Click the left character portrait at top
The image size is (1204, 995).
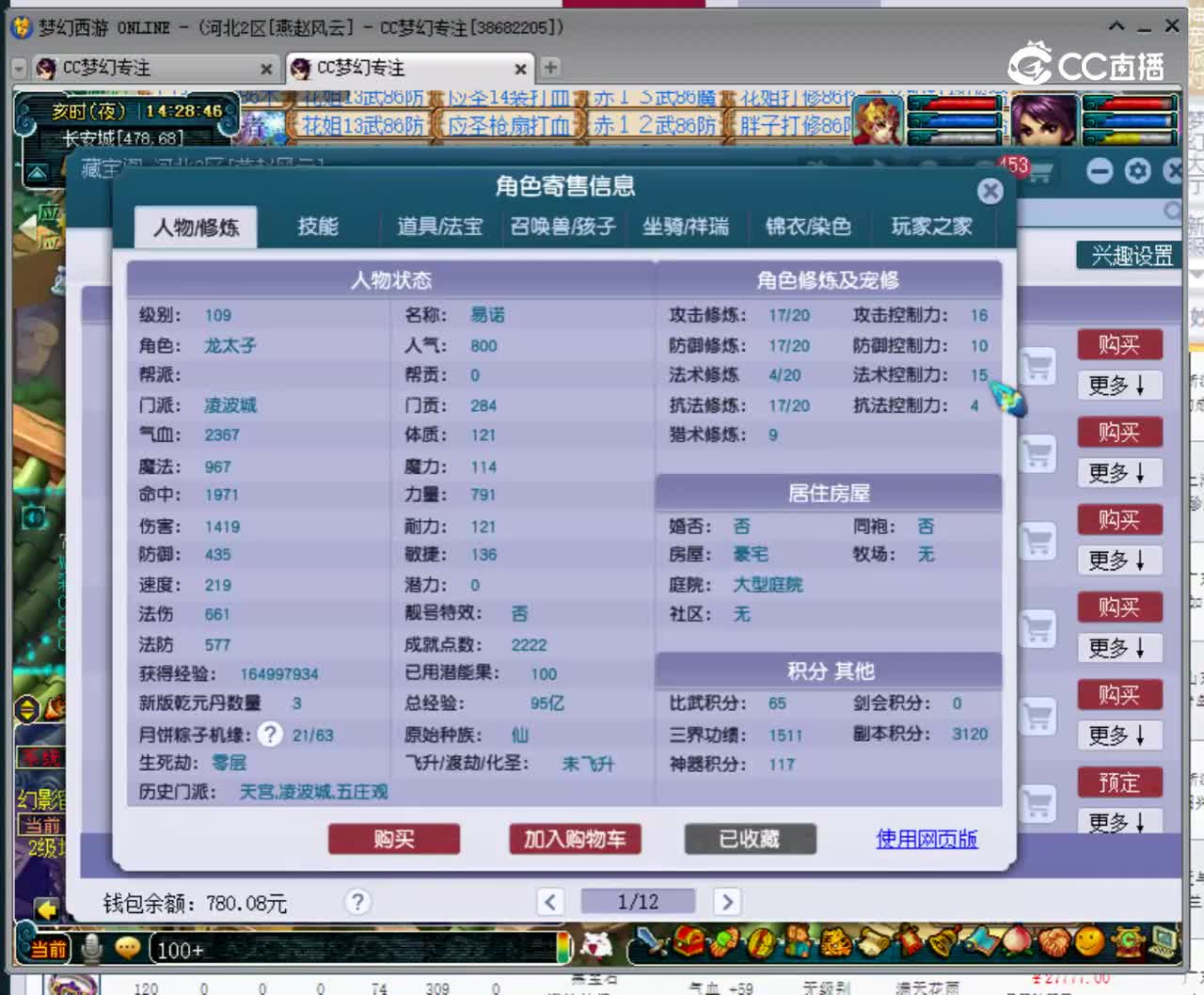(x=878, y=119)
